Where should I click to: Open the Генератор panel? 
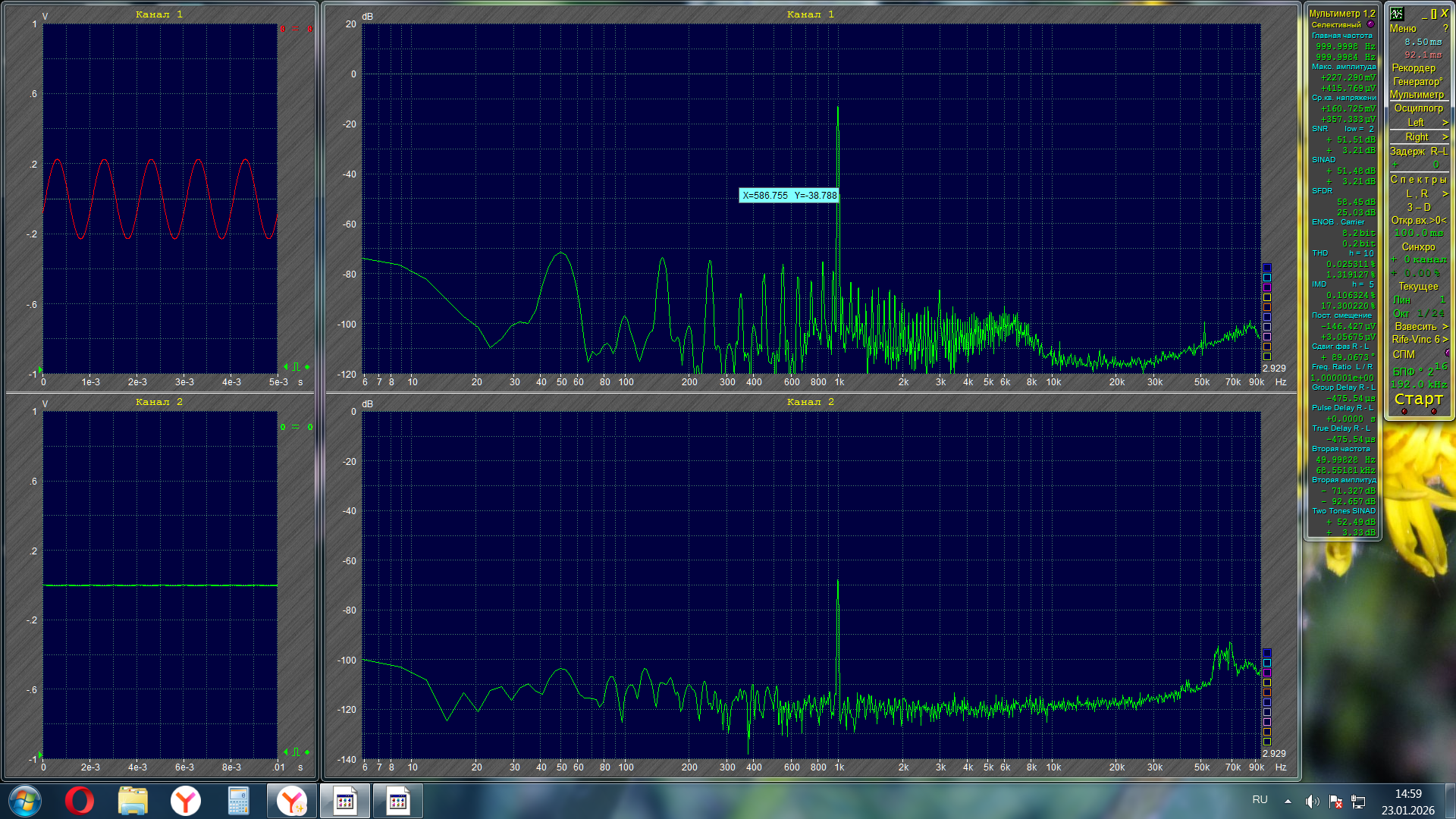(1417, 81)
